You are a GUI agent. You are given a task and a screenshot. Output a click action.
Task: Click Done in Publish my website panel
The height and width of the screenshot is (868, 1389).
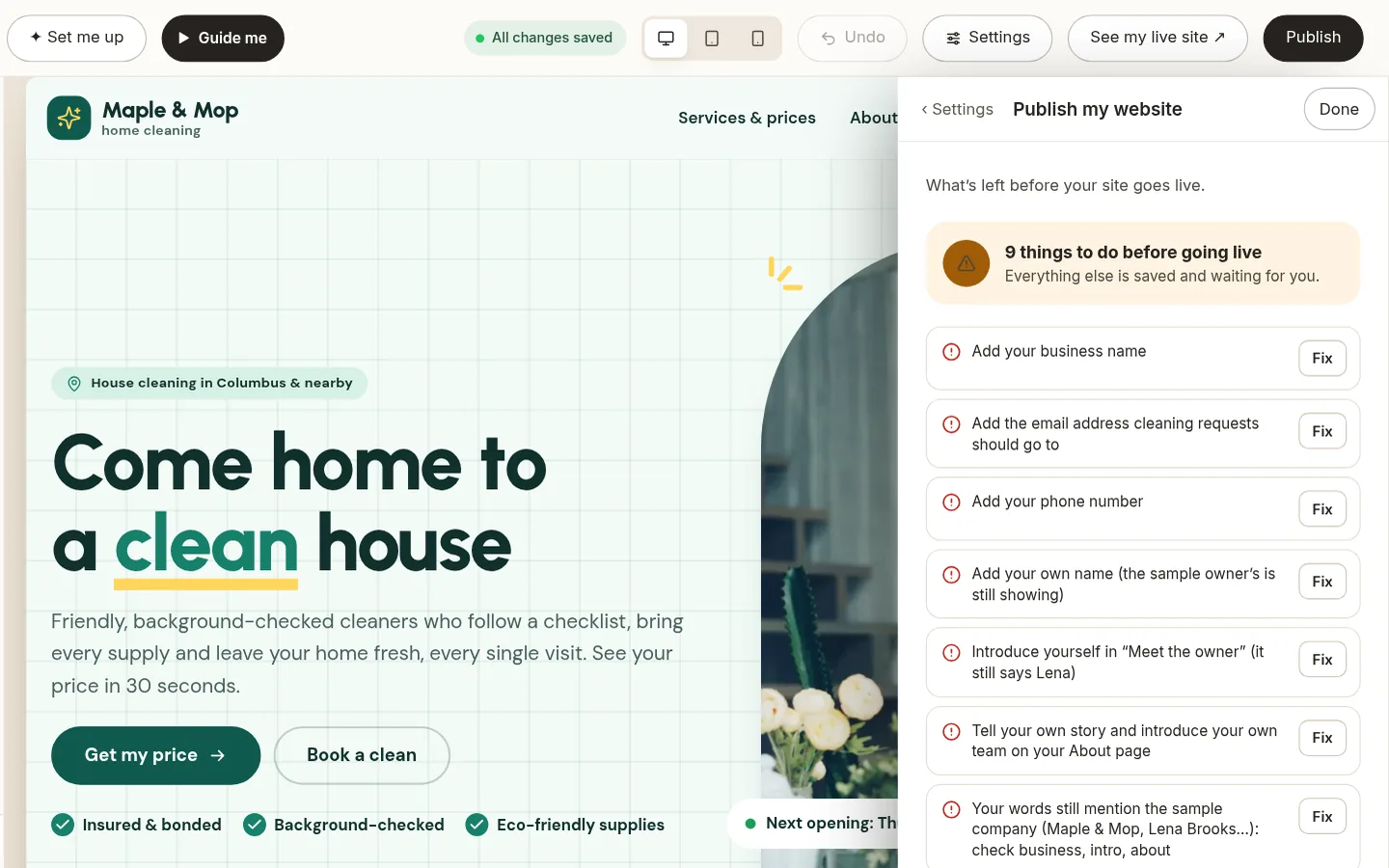point(1339,109)
